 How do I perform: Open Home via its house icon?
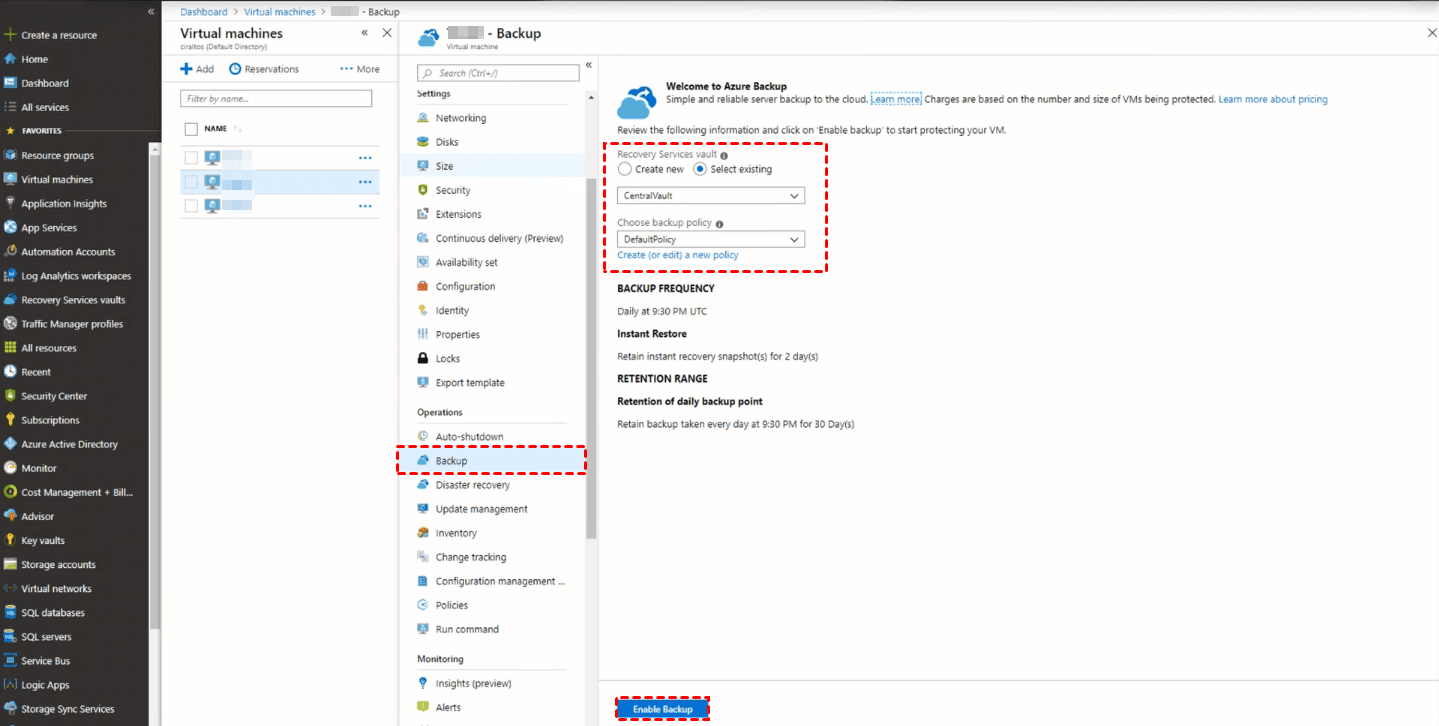(x=10, y=59)
